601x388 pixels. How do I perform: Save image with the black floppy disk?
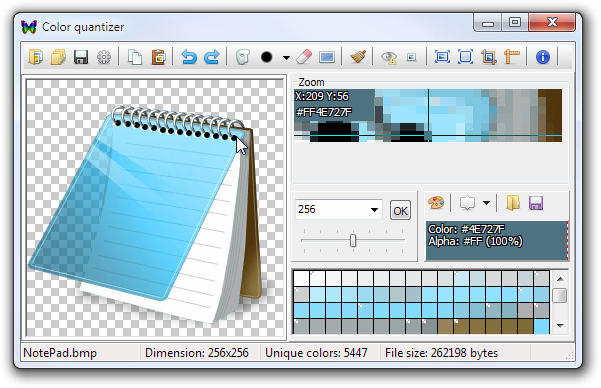pos(81,57)
